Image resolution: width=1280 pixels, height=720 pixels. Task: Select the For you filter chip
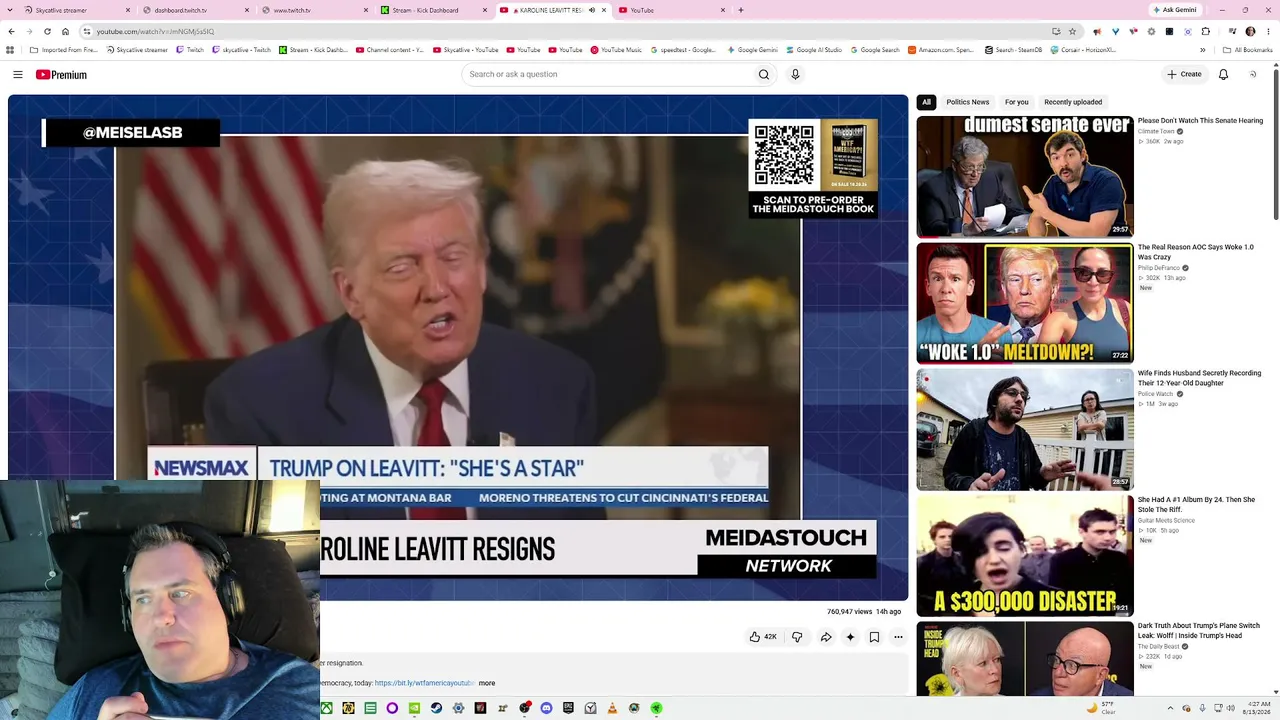point(1016,102)
